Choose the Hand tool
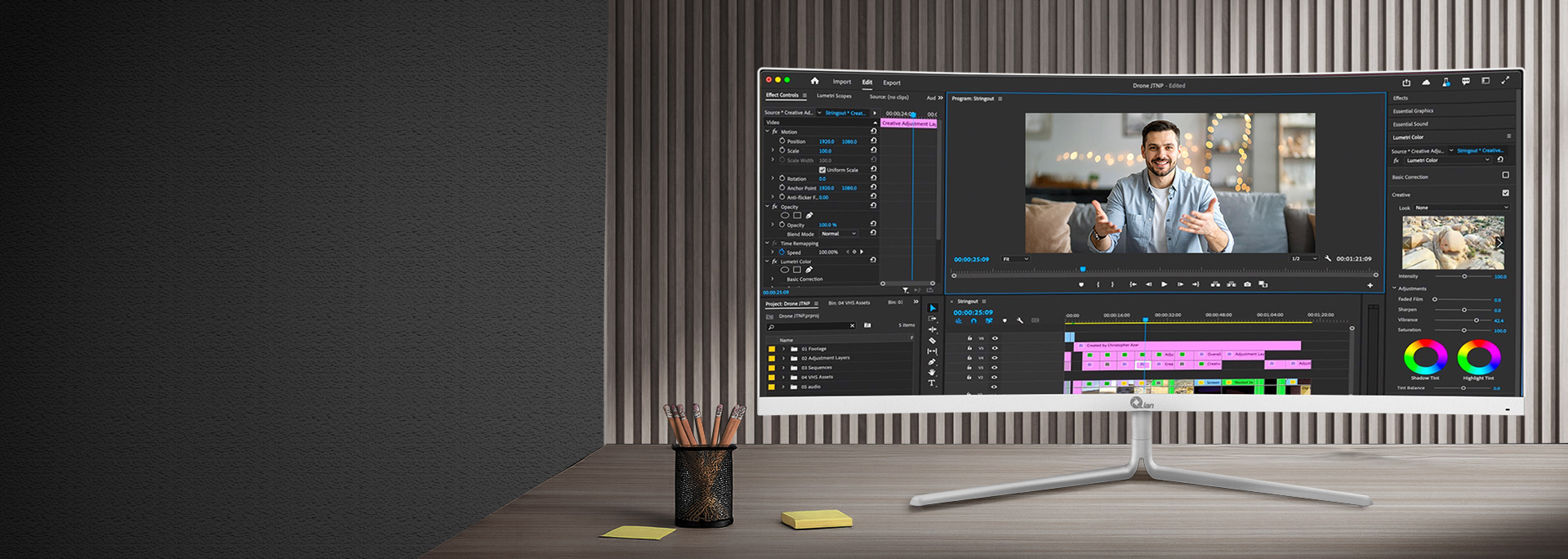 [932, 373]
